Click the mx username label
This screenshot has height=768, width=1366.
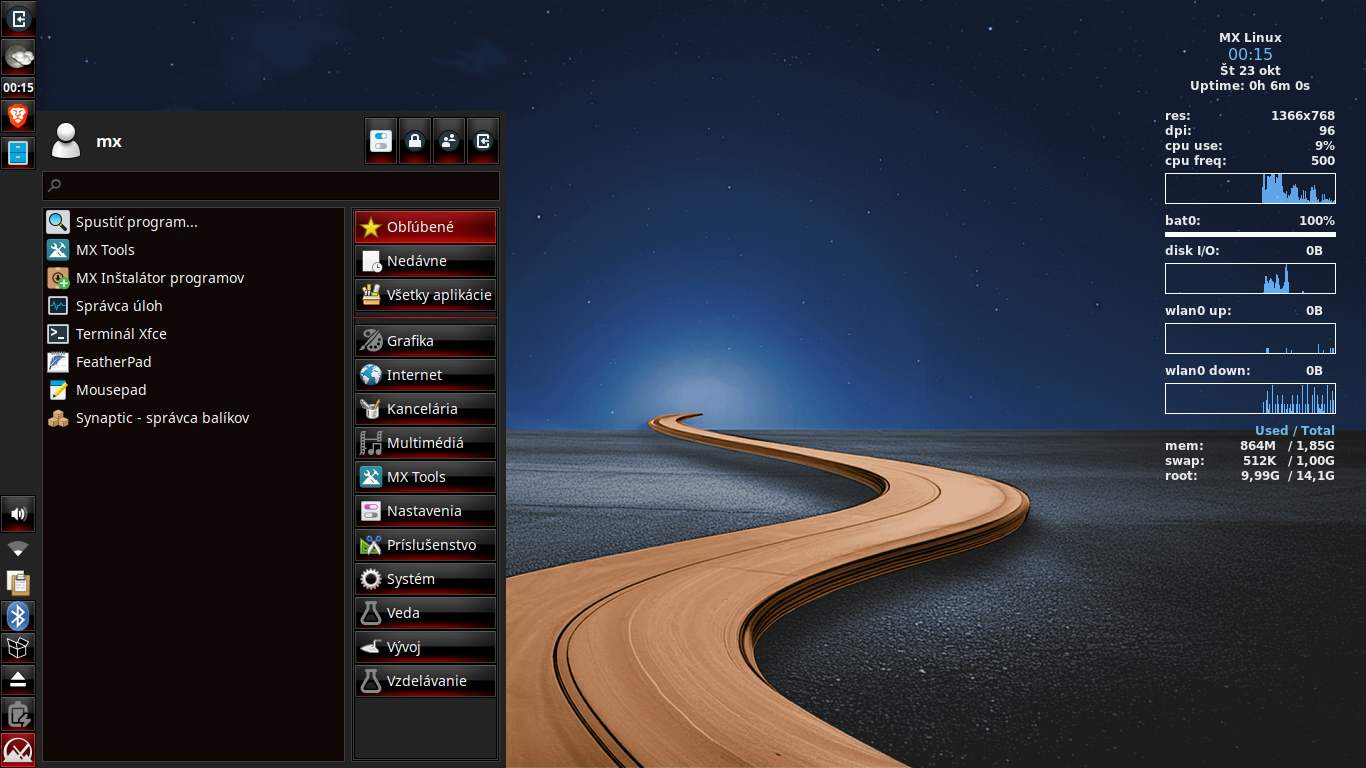click(109, 142)
